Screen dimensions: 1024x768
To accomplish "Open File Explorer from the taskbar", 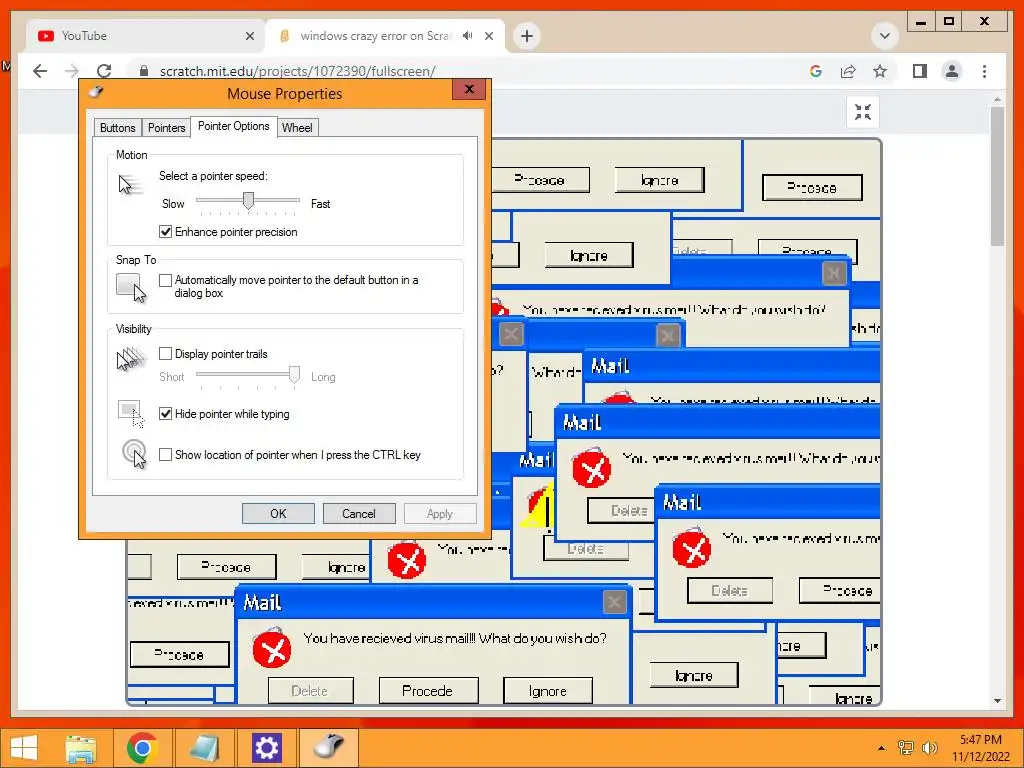I will pos(81,748).
